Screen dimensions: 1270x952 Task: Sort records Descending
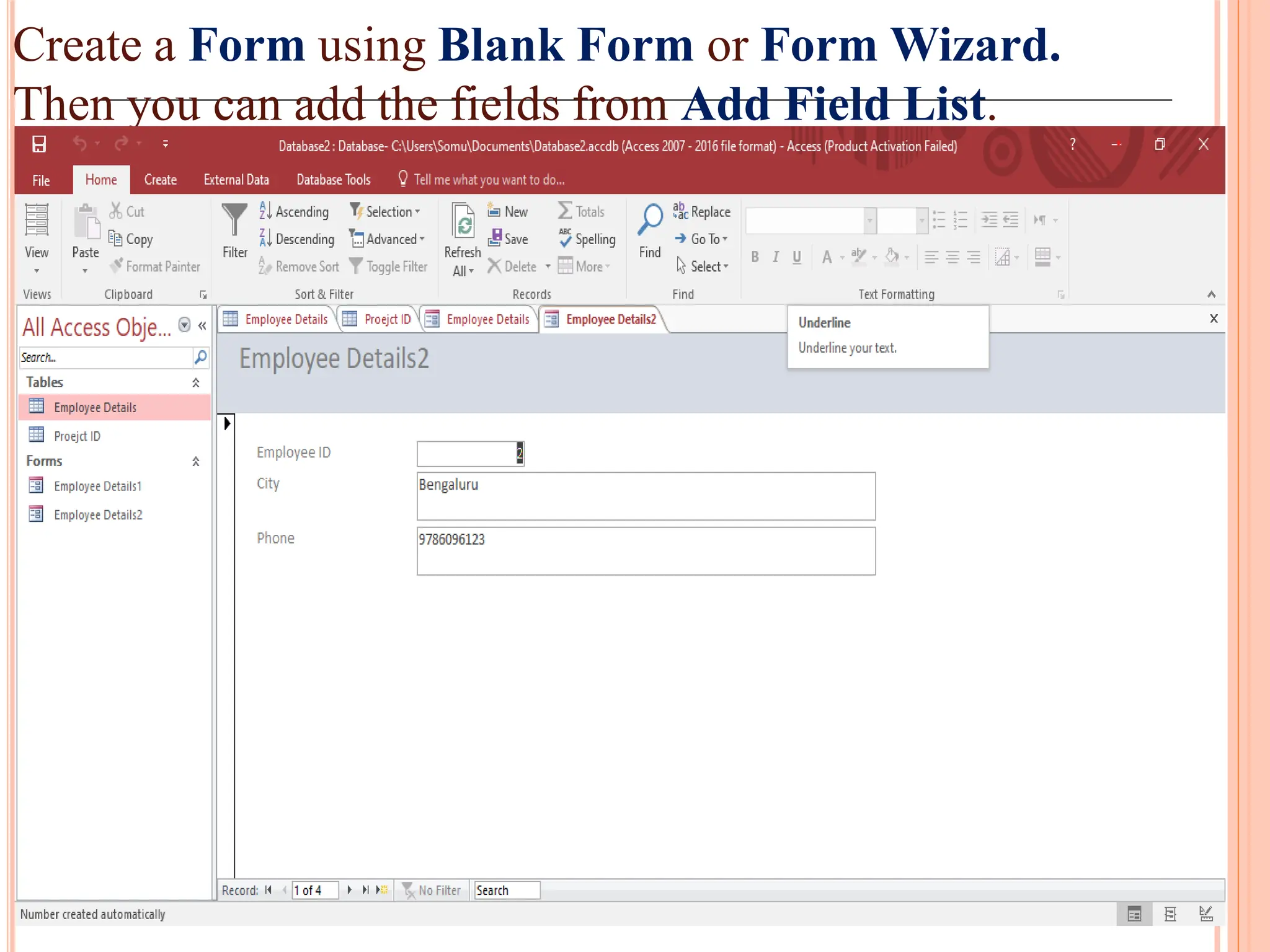pyautogui.click(x=296, y=239)
